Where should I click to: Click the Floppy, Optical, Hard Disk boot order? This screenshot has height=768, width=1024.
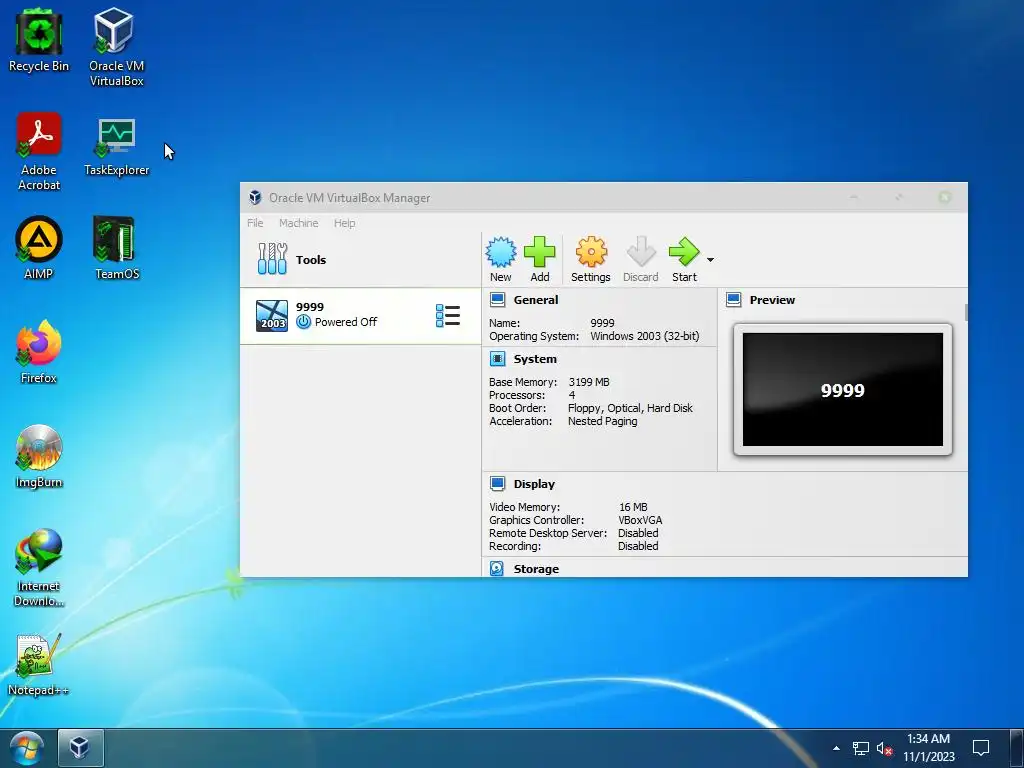tap(630, 408)
